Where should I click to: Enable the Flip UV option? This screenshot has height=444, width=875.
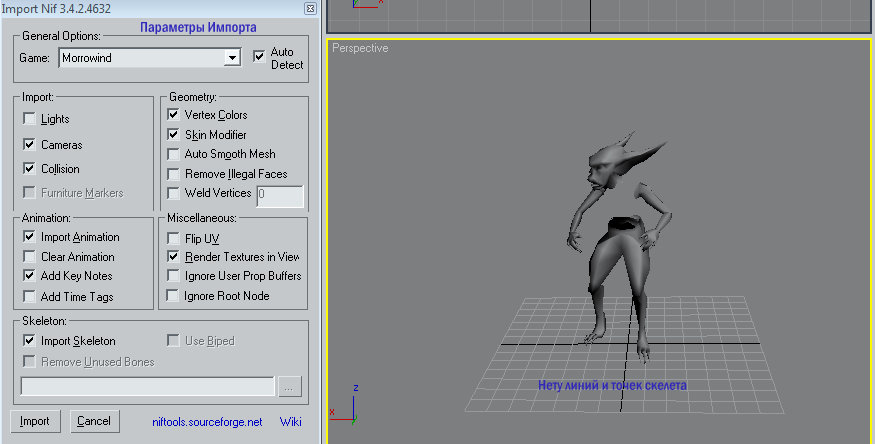(174, 239)
